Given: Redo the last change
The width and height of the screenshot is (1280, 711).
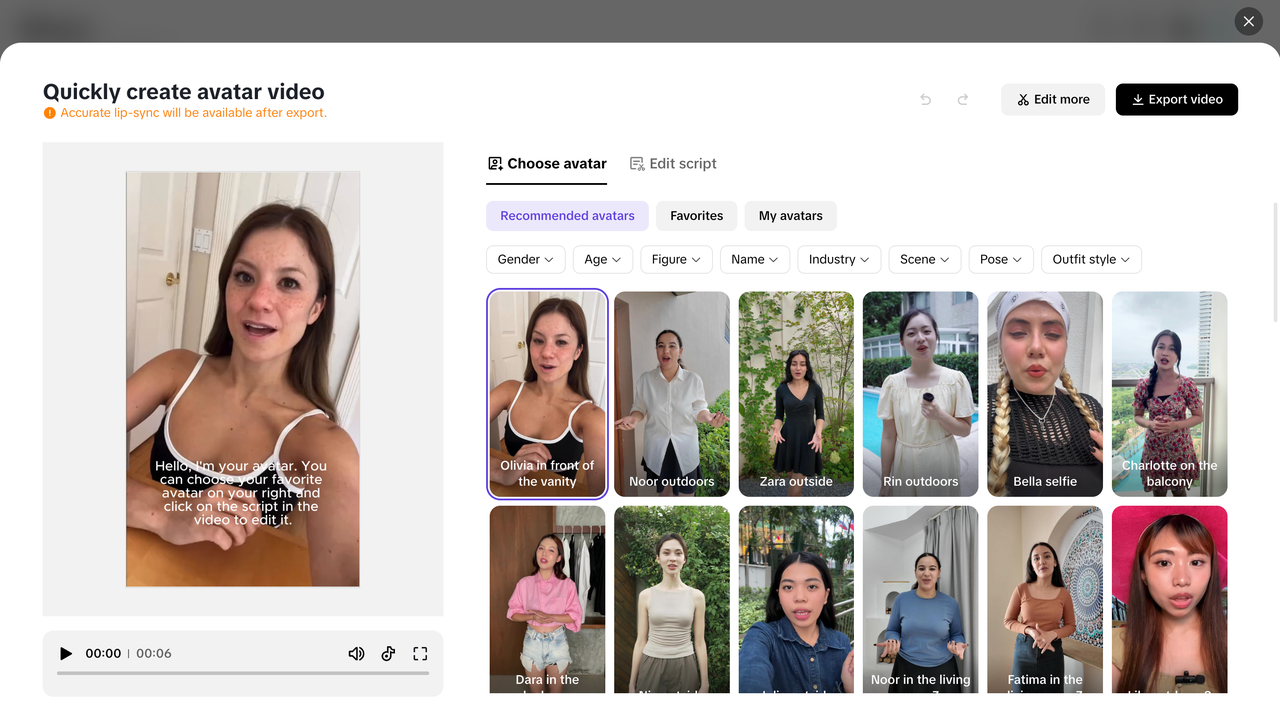Looking at the screenshot, I should click(962, 99).
